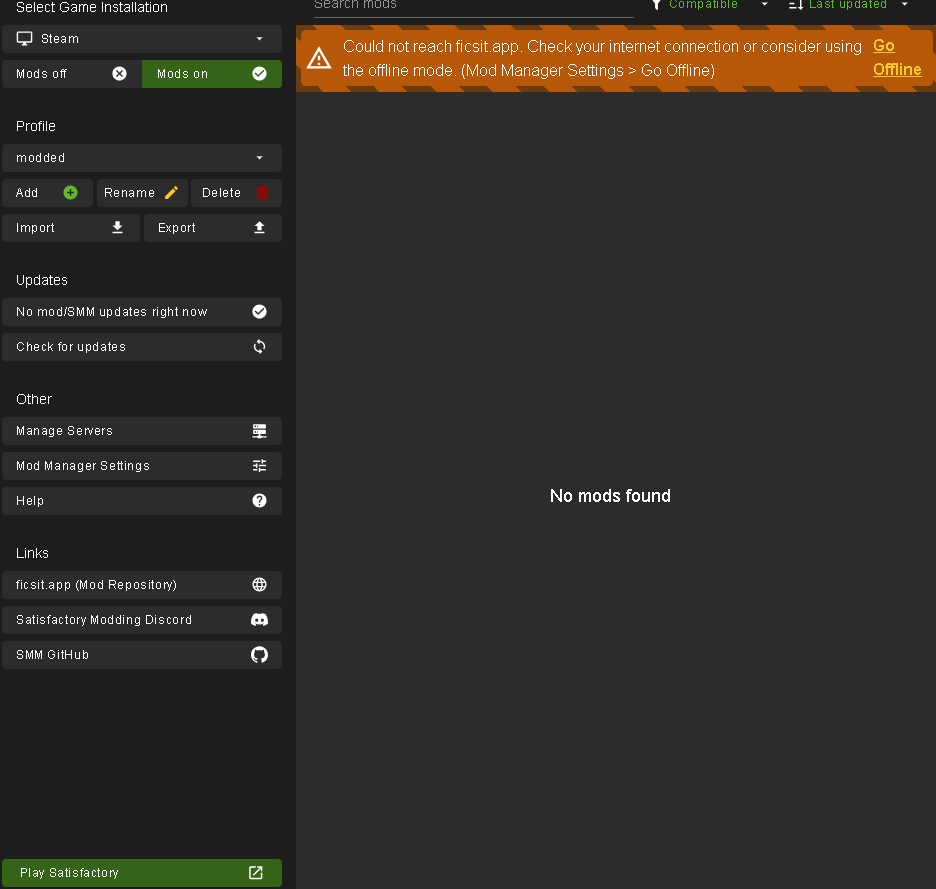The height and width of the screenshot is (889, 936).
Task: Open the Steam game installation dropdown
Action: tap(142, 39)
